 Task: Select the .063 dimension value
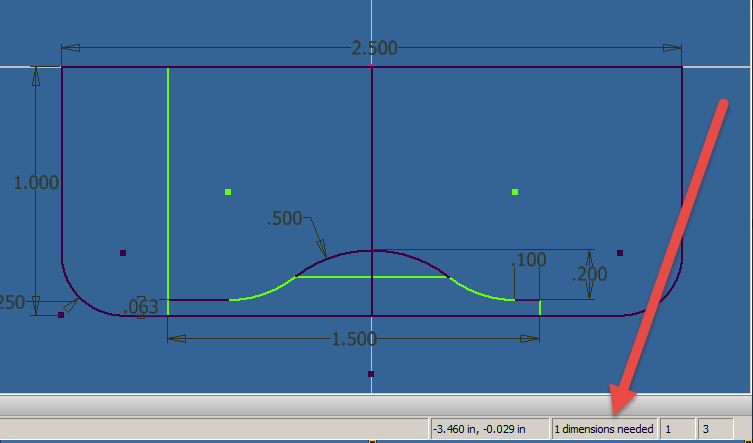tap(141, 307)
